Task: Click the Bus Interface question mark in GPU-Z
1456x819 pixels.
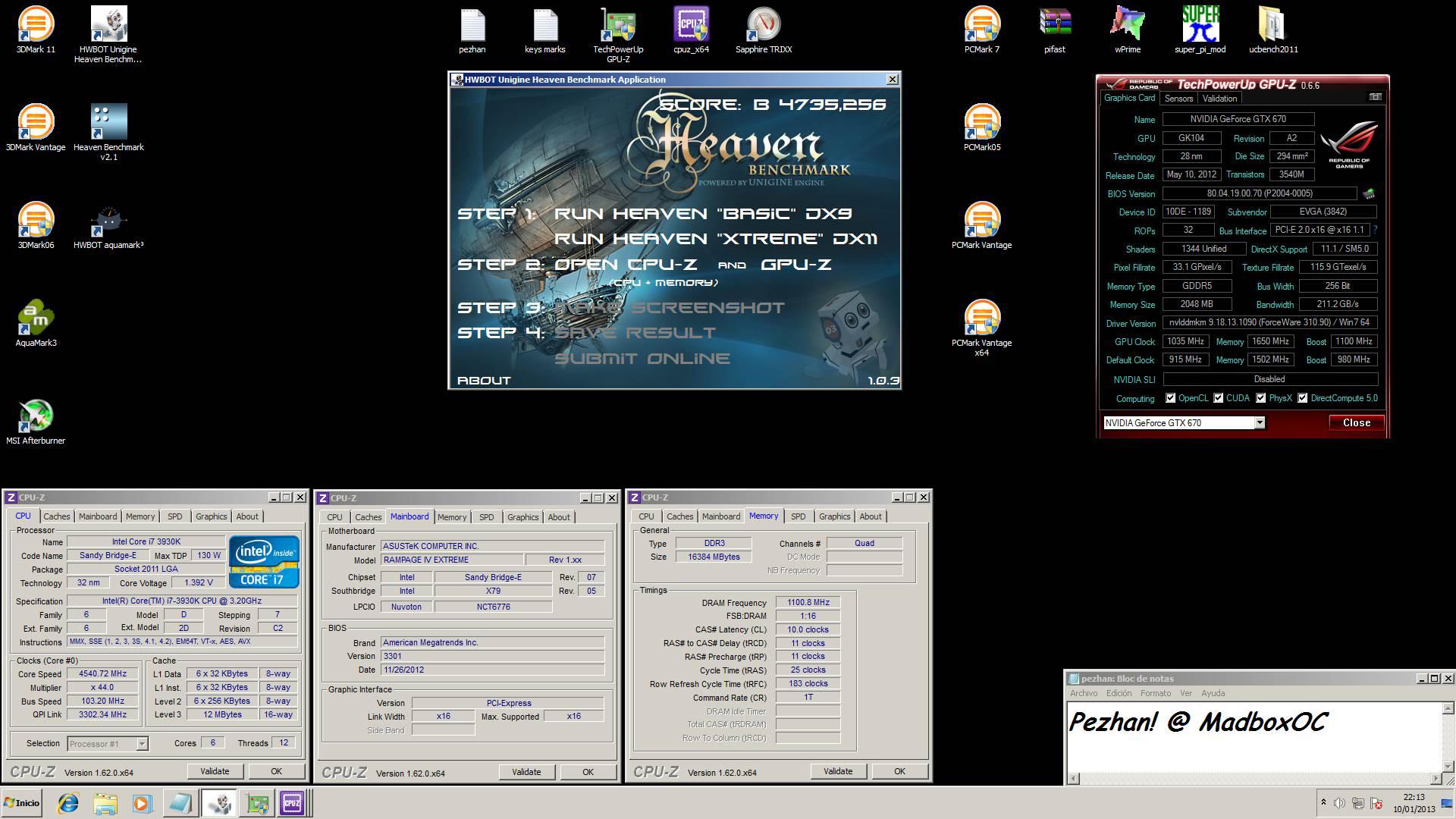Action: tap(1375, 230)
